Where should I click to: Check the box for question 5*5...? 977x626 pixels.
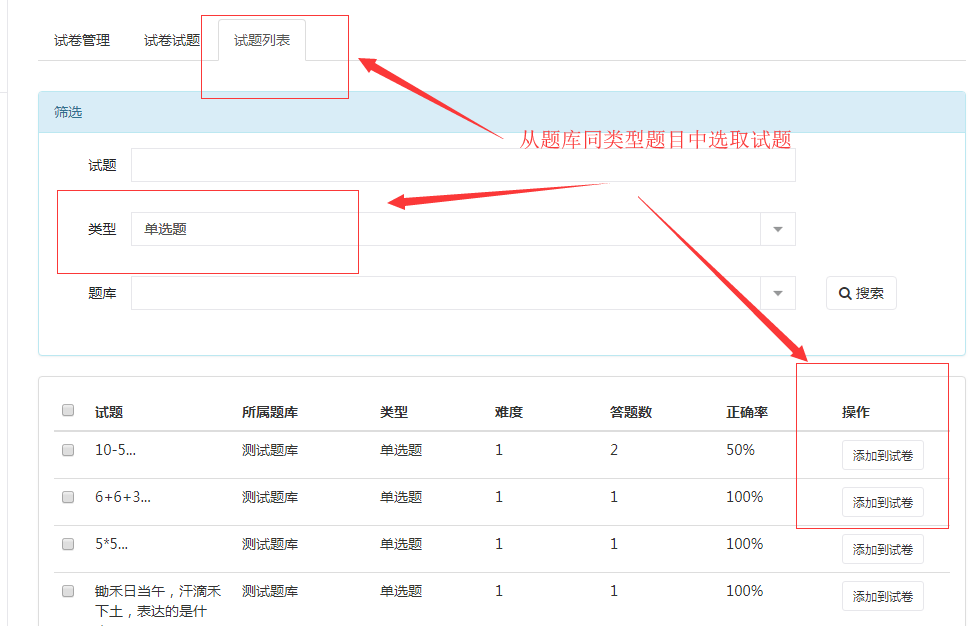pos(68,544)
